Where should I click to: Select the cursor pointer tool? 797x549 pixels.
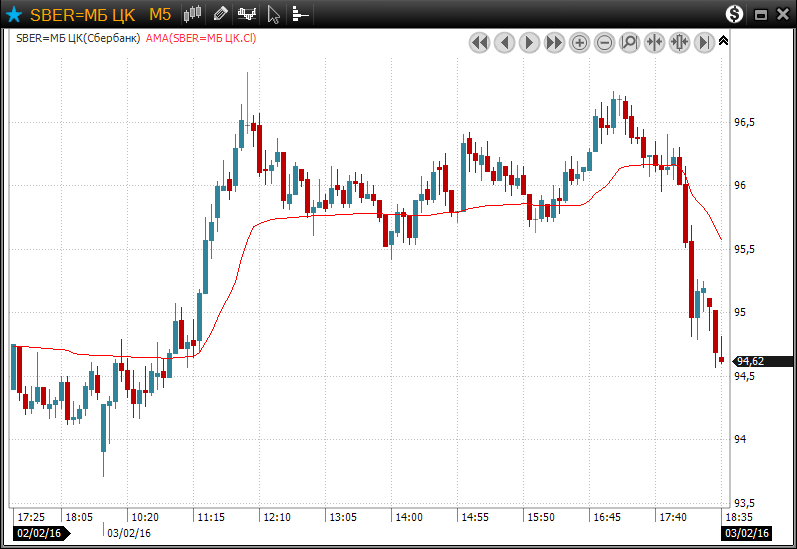(x=273, y=14)
